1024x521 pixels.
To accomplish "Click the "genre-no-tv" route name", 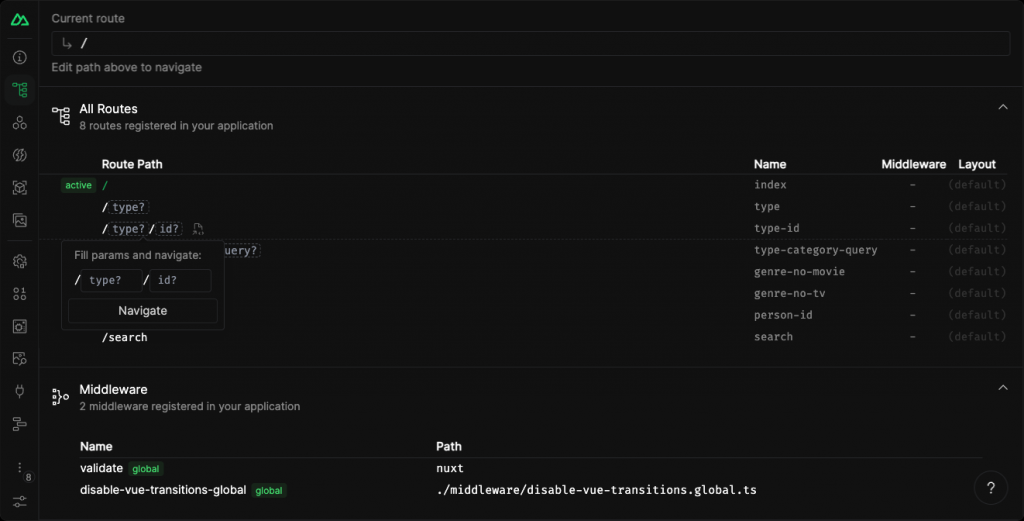I will [x=790, y=293].
